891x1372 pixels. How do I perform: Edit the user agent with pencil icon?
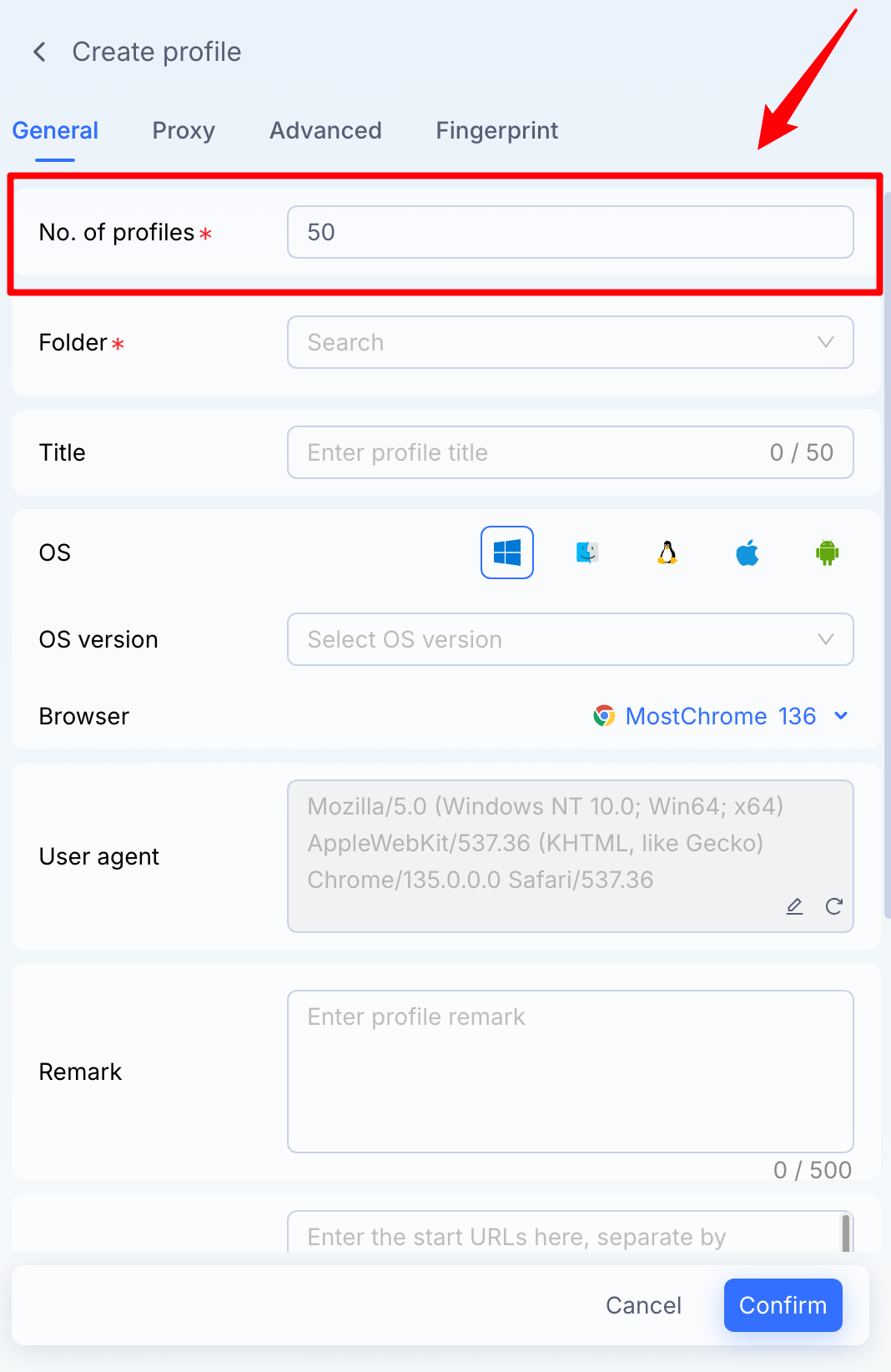[794, 906]
